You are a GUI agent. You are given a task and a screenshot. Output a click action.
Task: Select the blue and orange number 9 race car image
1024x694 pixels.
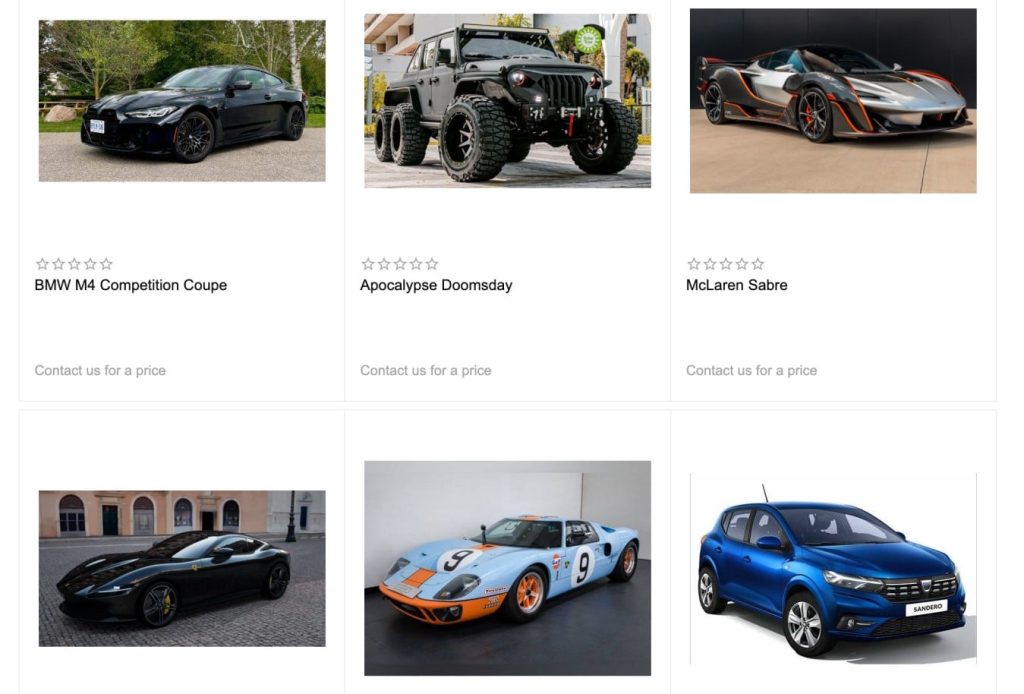pyautogui.click(x=507, y=568)
